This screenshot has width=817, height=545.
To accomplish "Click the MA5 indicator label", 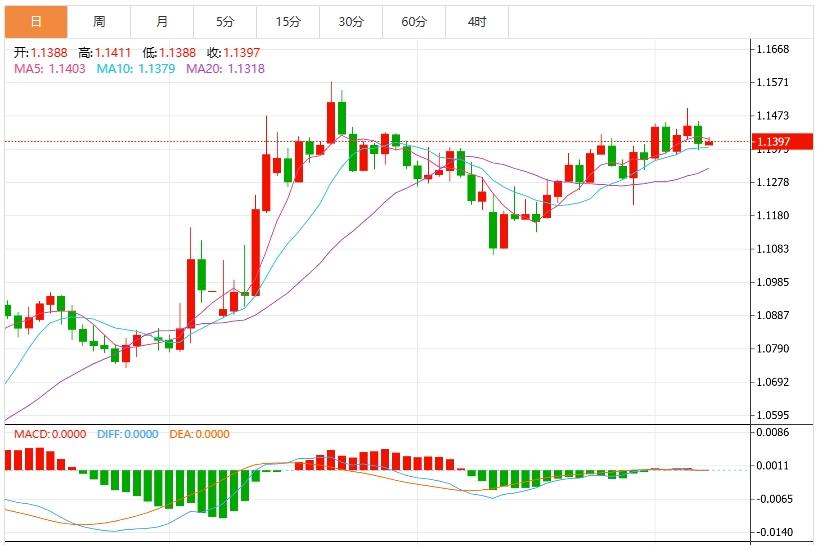I will [x=49, y=68].
